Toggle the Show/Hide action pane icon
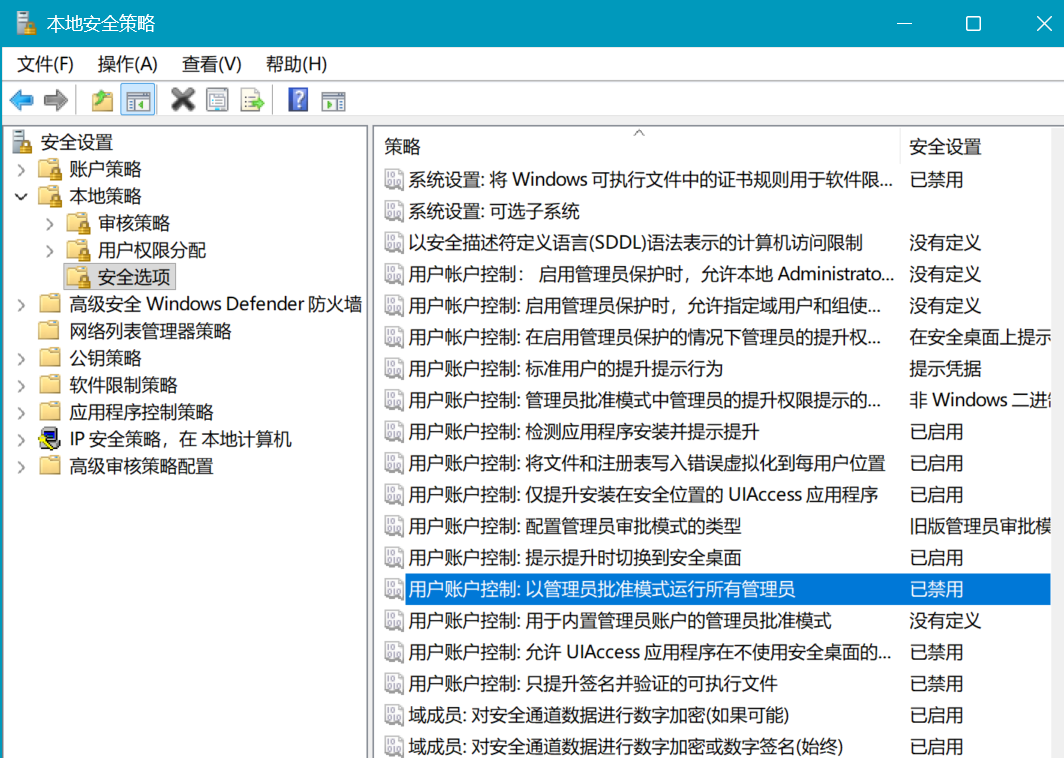Viewport: 1064px width, 758px height. 333,100
